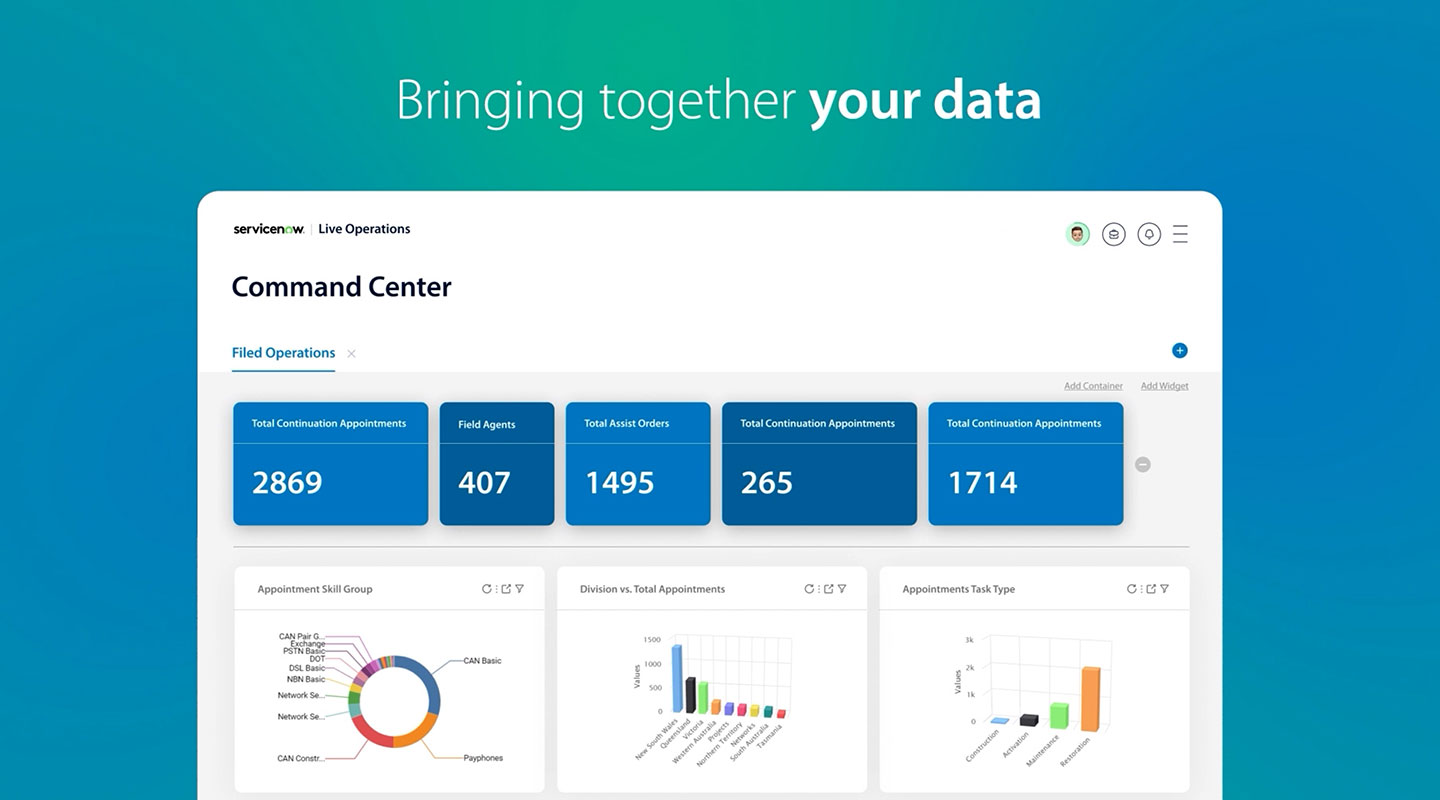
Task: Remove the container with gray minus button
Action: click(1143, 464)
